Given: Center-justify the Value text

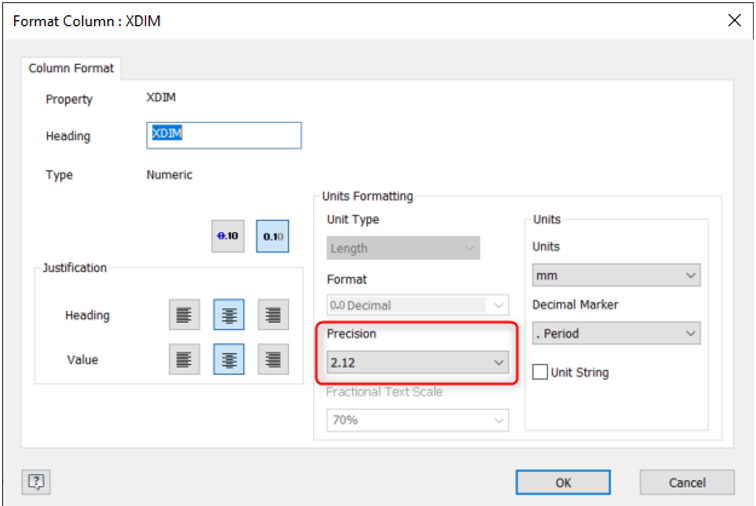Looking at the screenshot, I should [229, 359].
